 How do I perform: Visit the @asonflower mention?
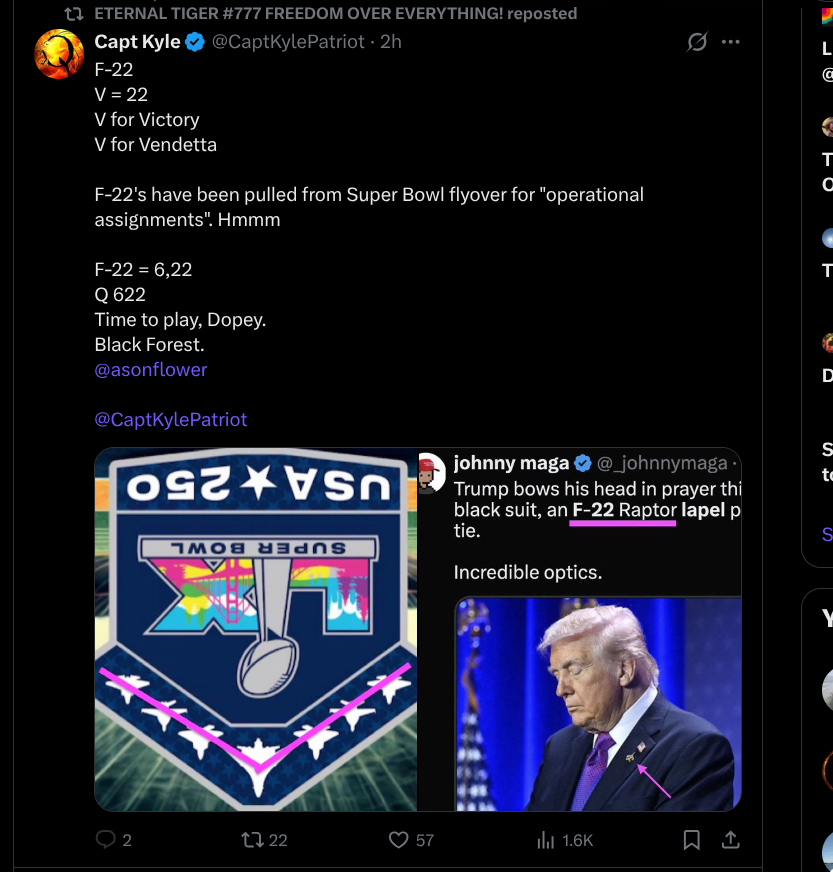[x=151, y=369]
